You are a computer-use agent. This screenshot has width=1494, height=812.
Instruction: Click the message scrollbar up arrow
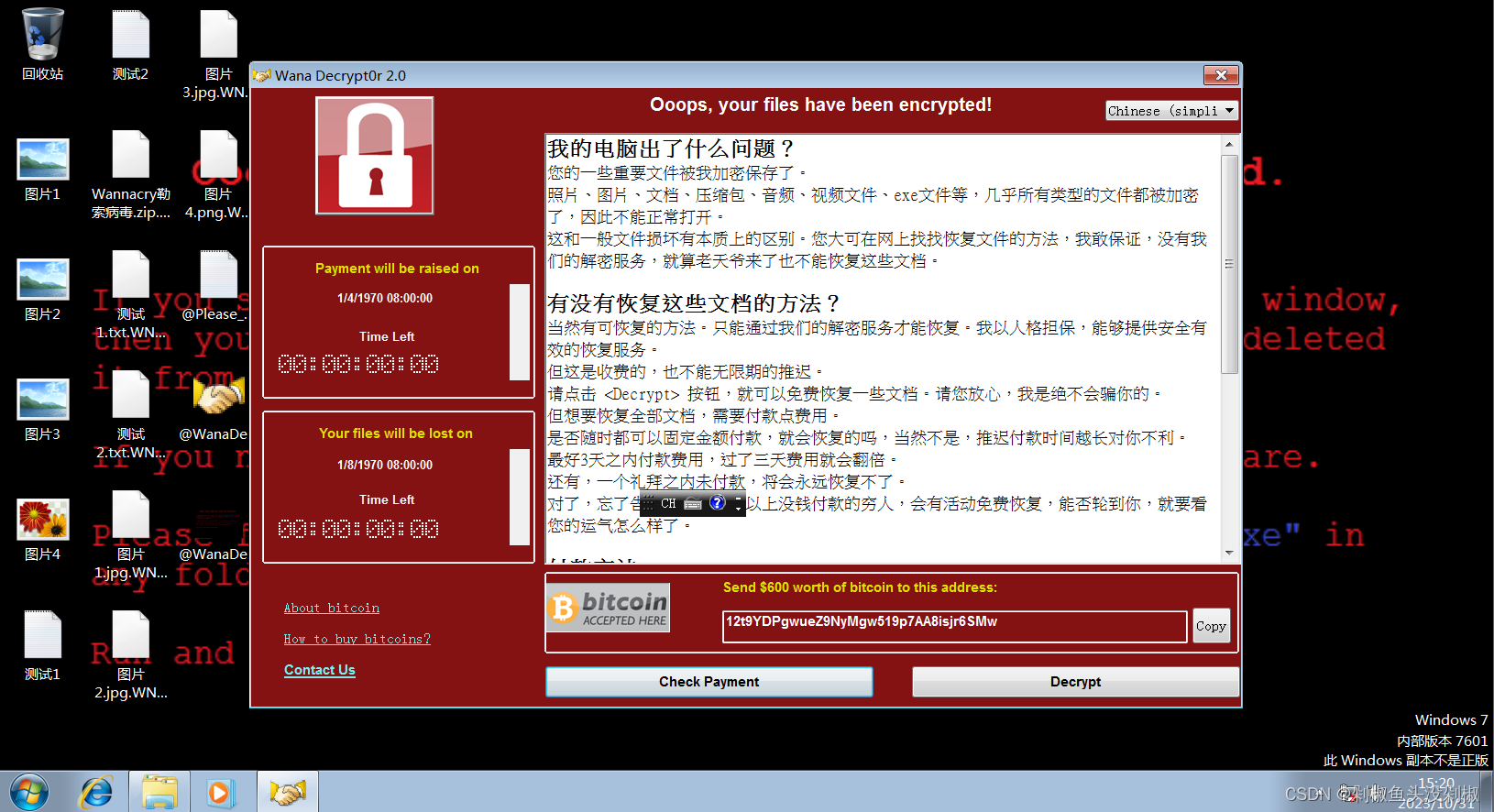(1229, 144)
